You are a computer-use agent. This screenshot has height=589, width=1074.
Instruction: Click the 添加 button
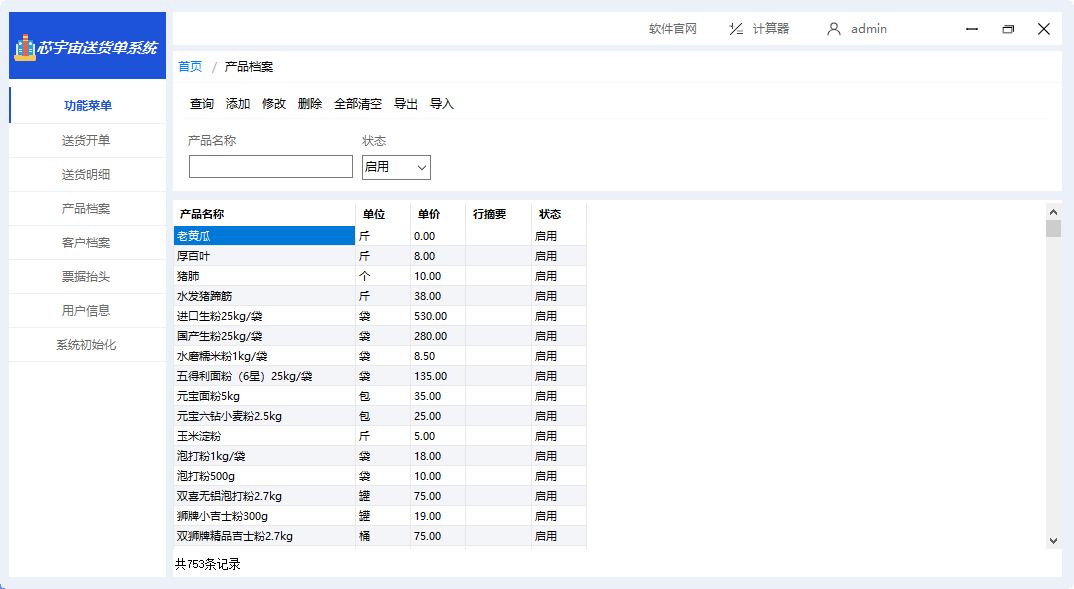click(x=238, y=103)
